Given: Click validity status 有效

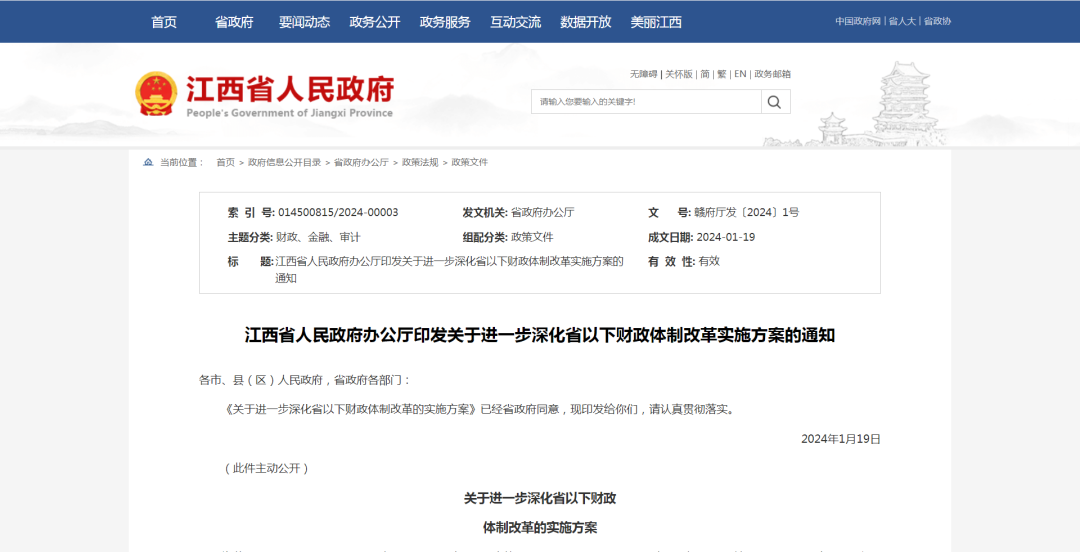Looking at the screenshot, I should coord(709,261).
